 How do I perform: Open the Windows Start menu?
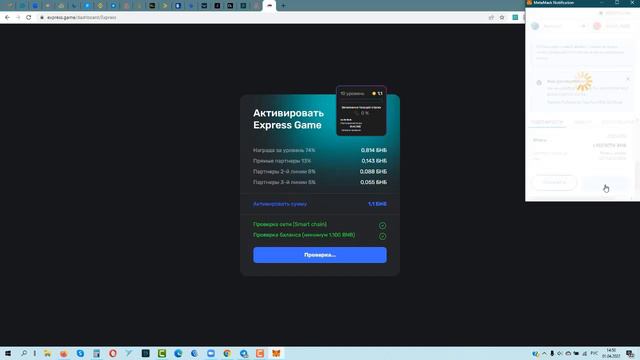coord(8,353)
